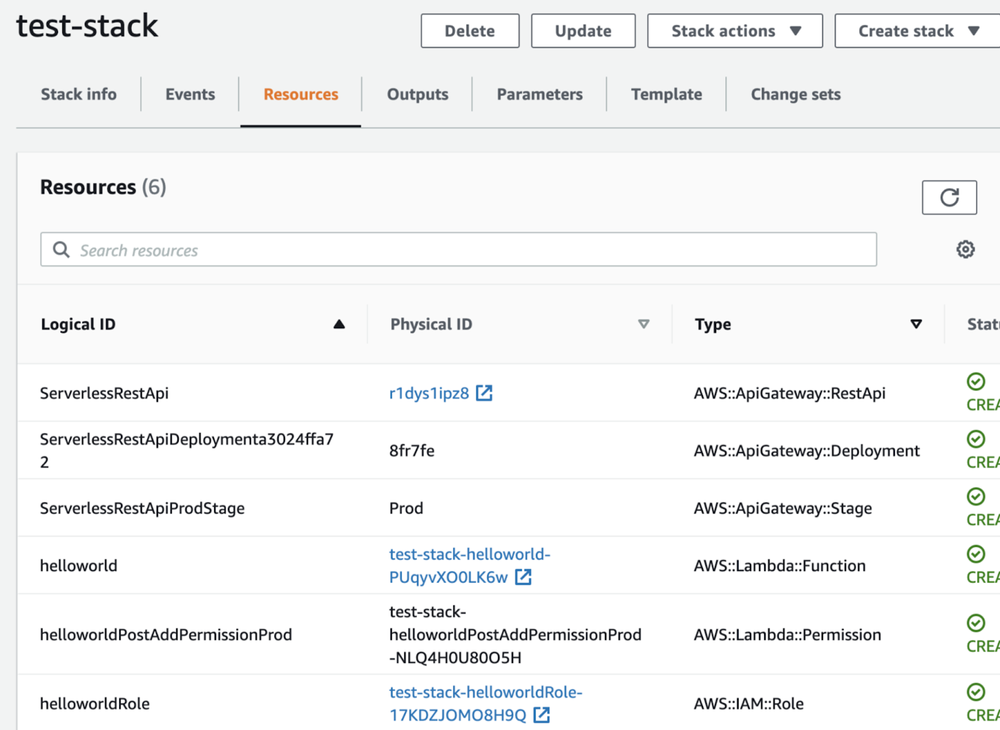Open external link icon beside r1dys1ipz8
The width and height of the screenshot is (1000, 730).
pos(484,393)
